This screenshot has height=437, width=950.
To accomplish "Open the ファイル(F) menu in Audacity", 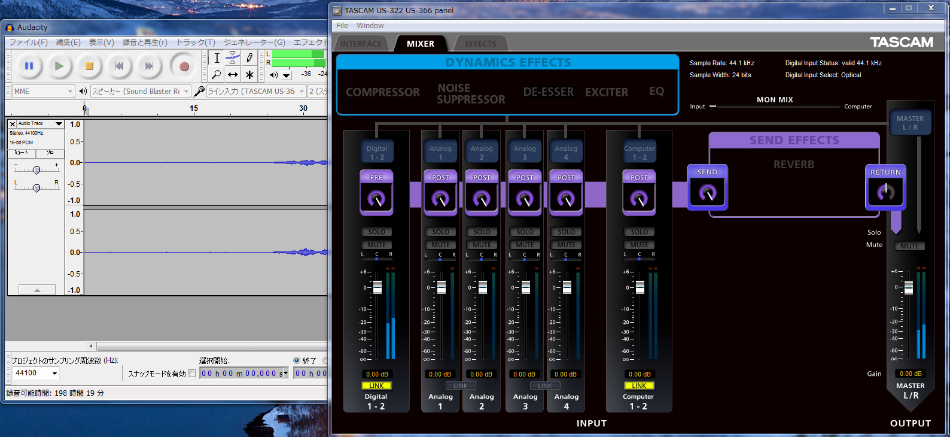I will click(x=28, y=42).
